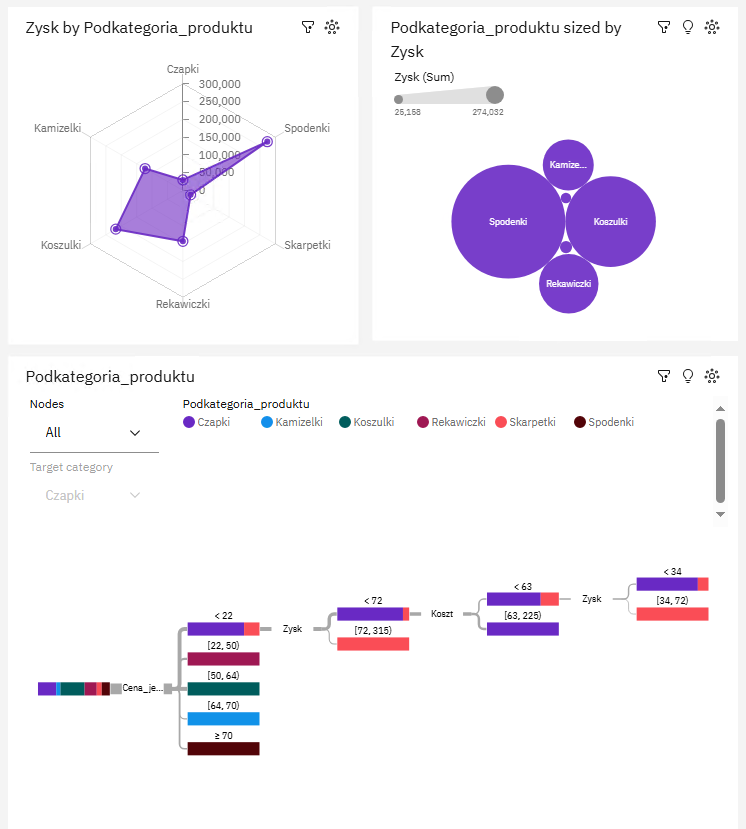
Task: Show insights lightbulb on bubble chart widget
Action: pyautogui.click(x=687, y=28)
